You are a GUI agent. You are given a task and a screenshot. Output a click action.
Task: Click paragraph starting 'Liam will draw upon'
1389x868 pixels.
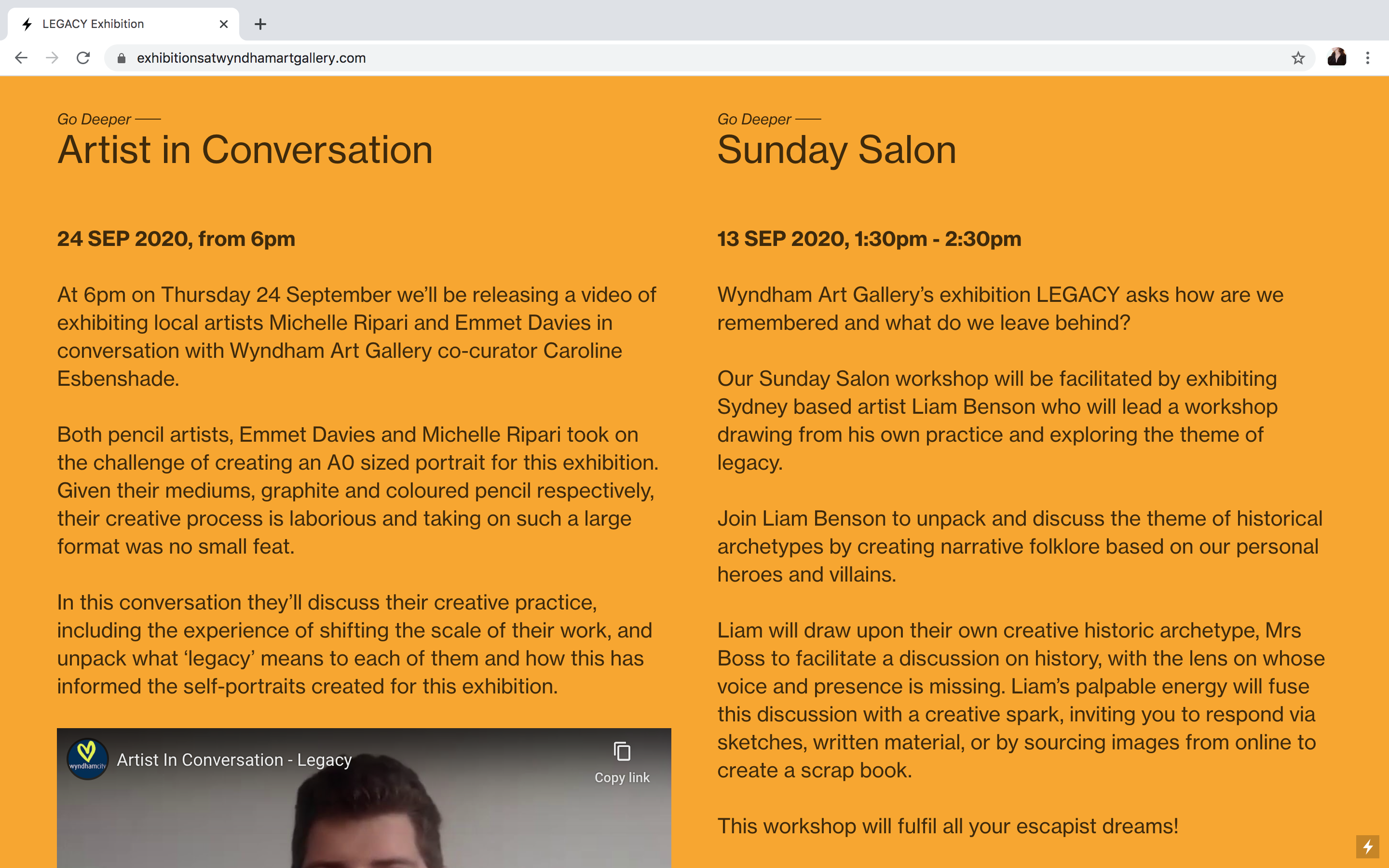click(x=1021, y=700)
